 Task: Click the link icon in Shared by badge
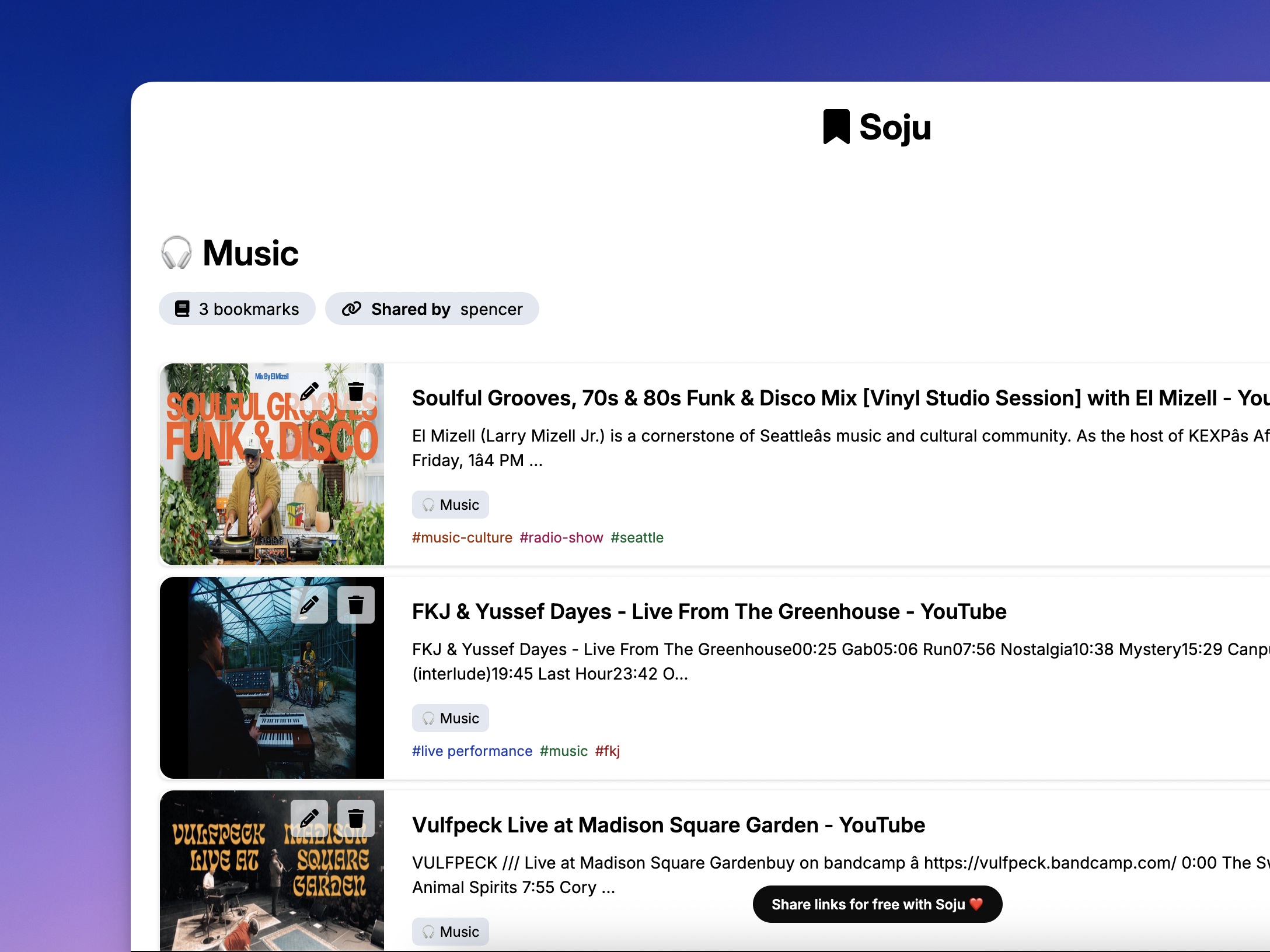(x=351, y=309)
